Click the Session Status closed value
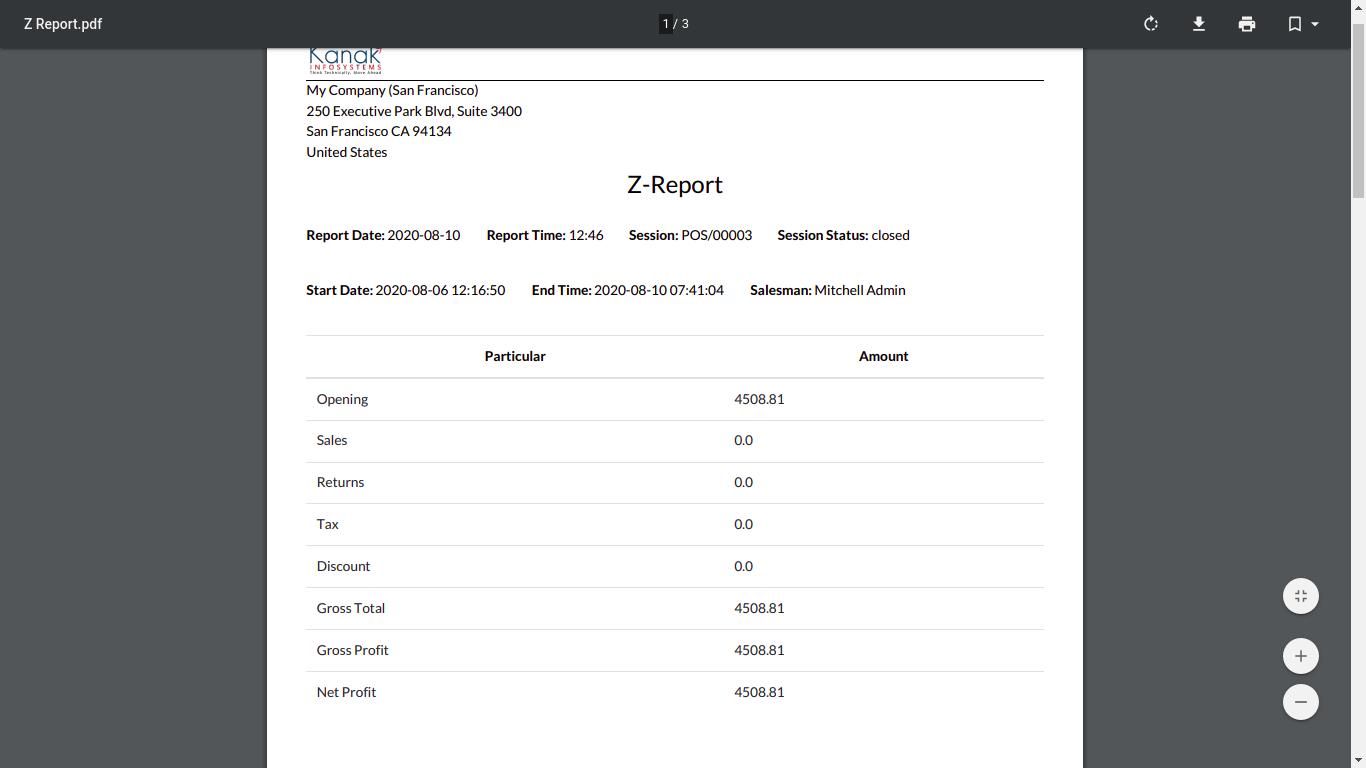Screen dimensions: 1366x768 coord(890,235)
